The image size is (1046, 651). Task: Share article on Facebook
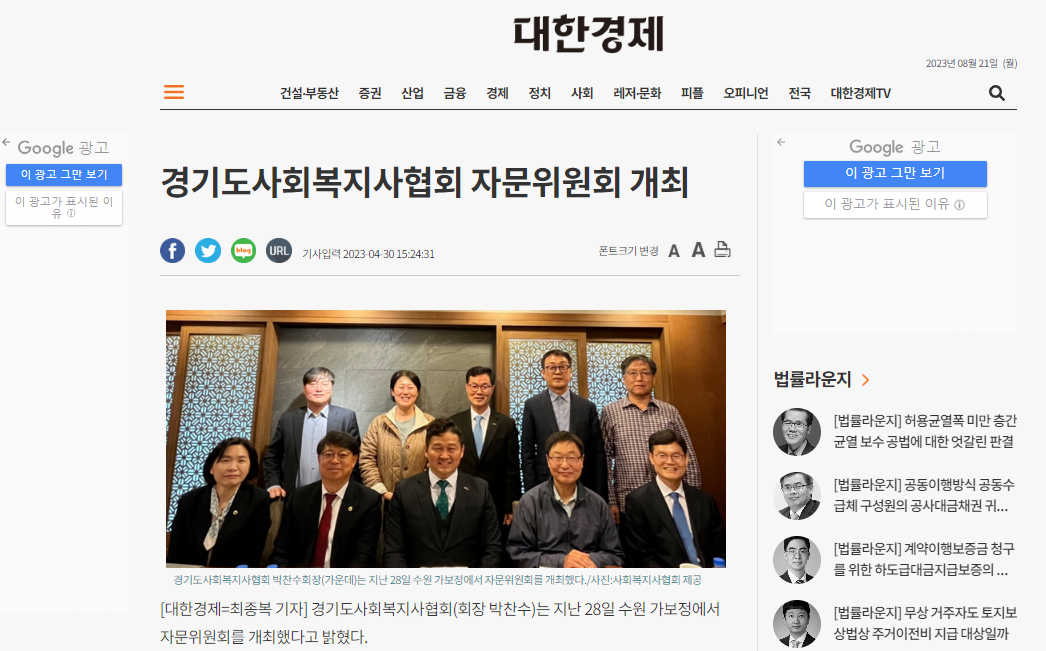click(172, 251)
